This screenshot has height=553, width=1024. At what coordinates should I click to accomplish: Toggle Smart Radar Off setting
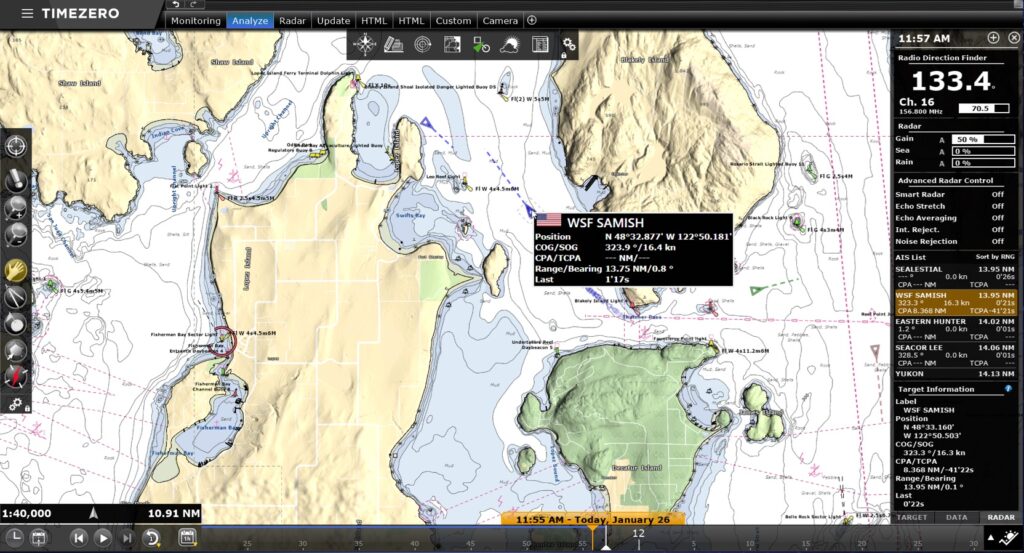[x=997, y=195]
